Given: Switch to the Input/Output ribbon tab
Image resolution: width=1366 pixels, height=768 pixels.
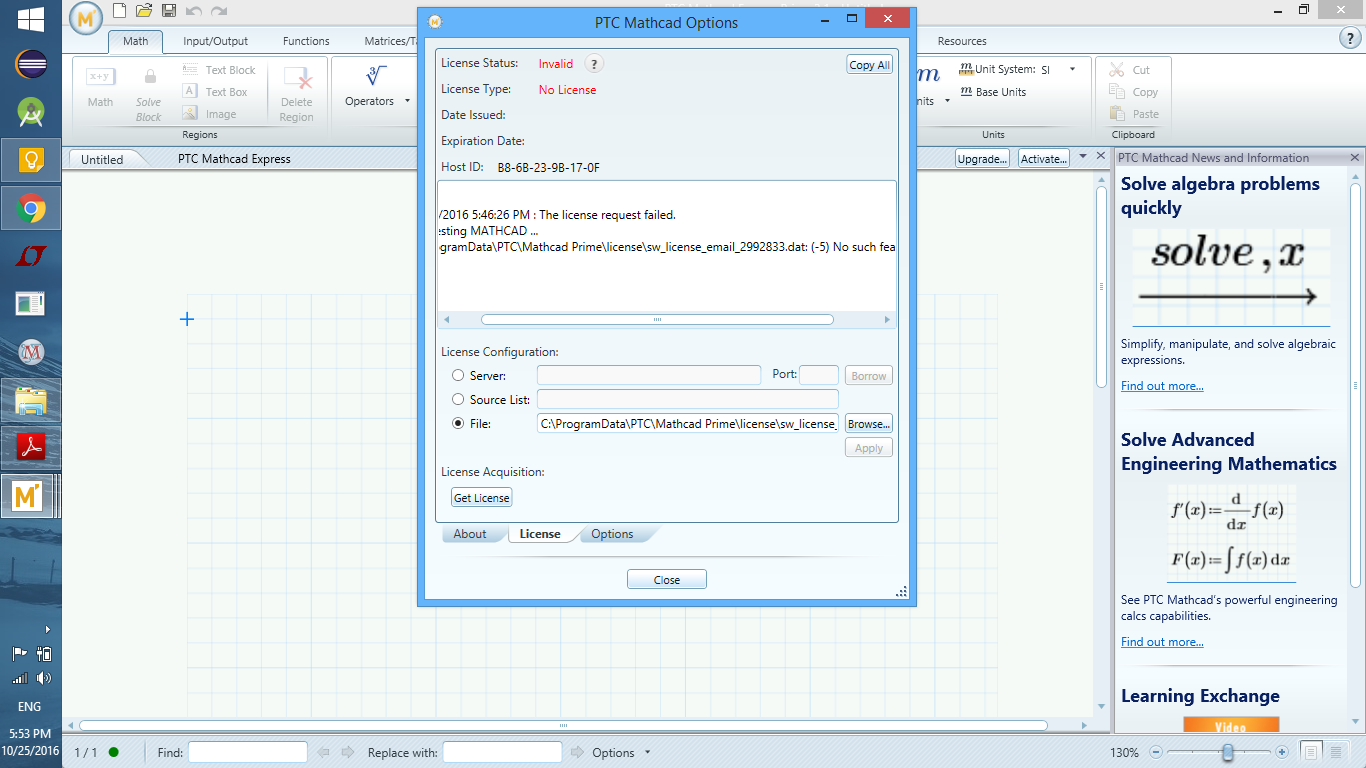Looking at the screenshot, I should click(x=215, y=41).
